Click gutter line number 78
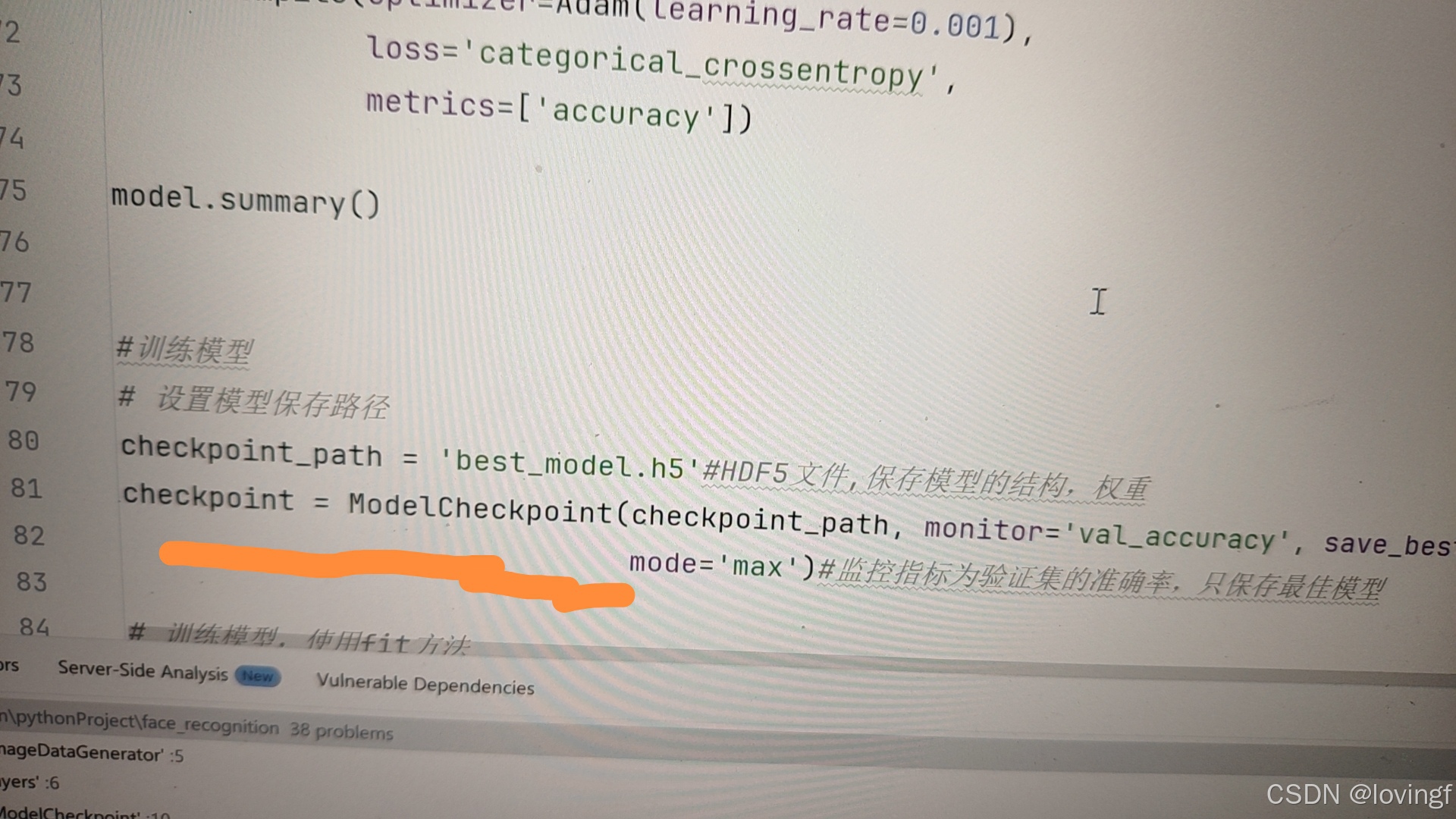This screenshot has width=1456, height=819. (x=18, y=343)
